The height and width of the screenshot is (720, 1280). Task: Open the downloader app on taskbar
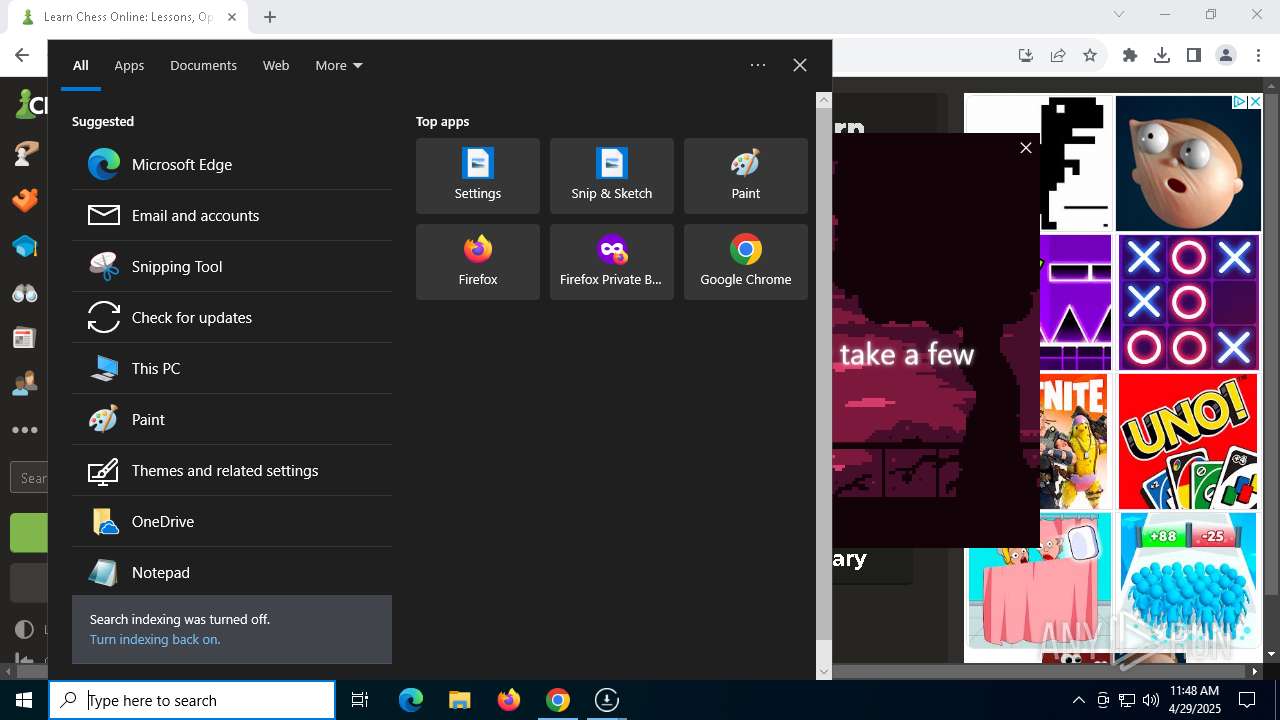click(x=607, y=700)
